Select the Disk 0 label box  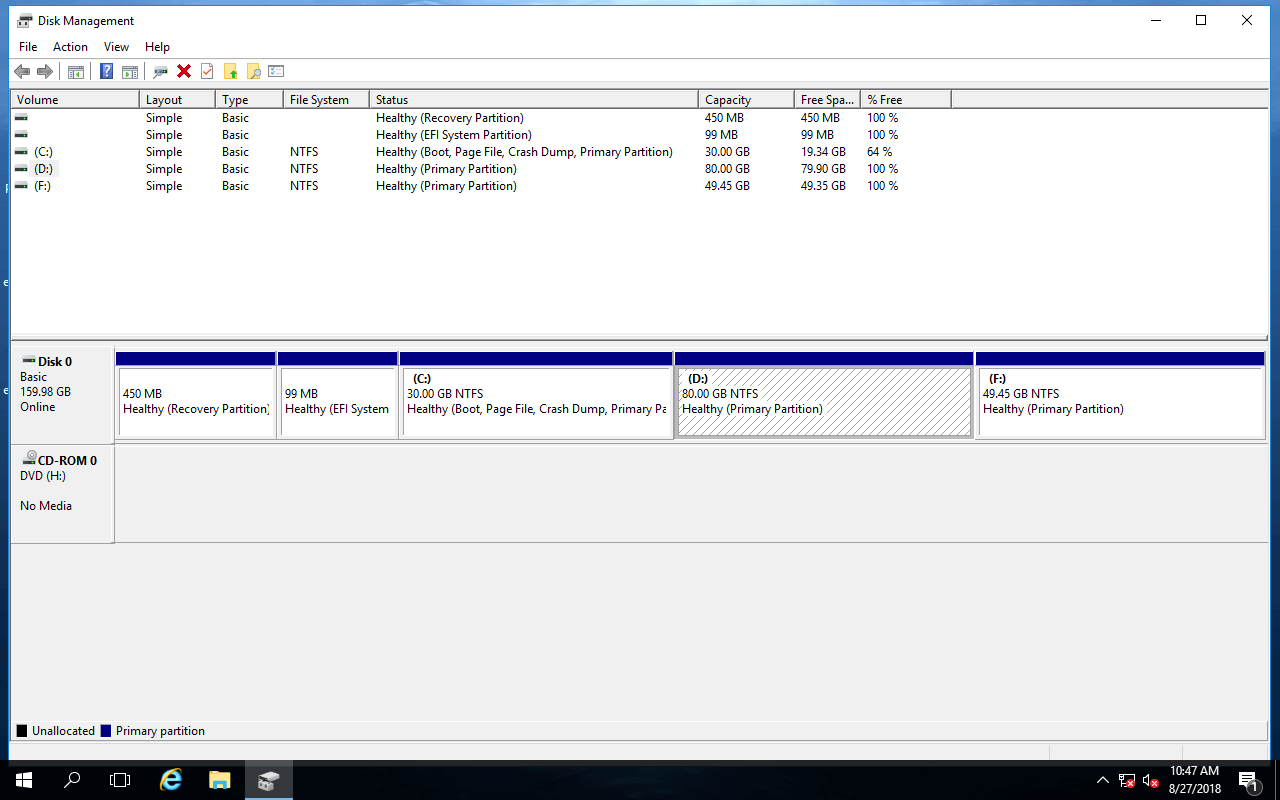(x=62, y=396)
